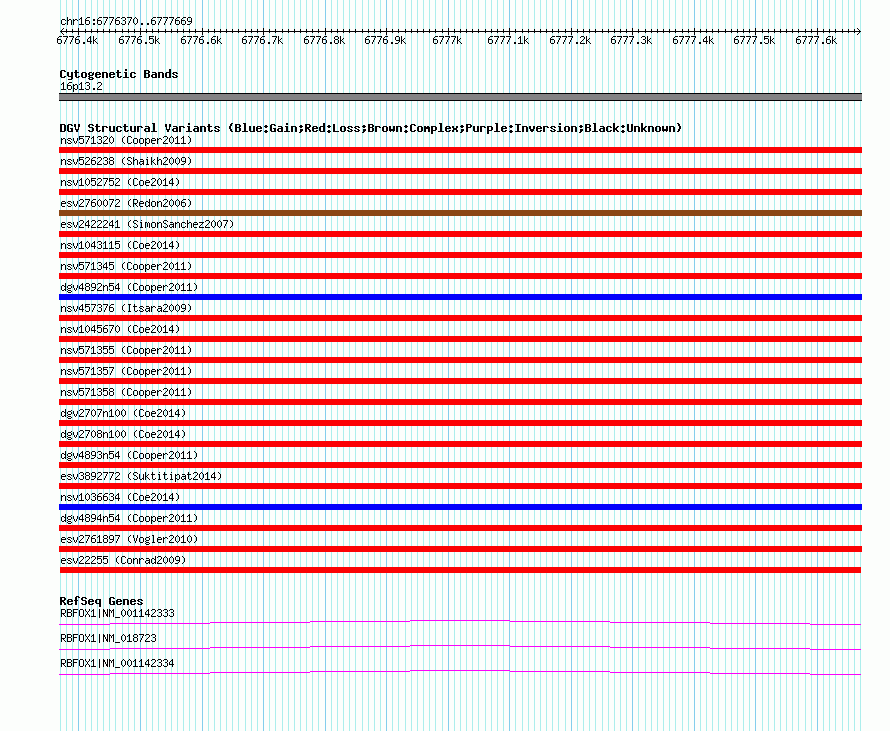Viewport: 890px width, 731px height.
Task: Open variant nsv526238 (Shaikh2009)
Action: (x=126, y=161)
